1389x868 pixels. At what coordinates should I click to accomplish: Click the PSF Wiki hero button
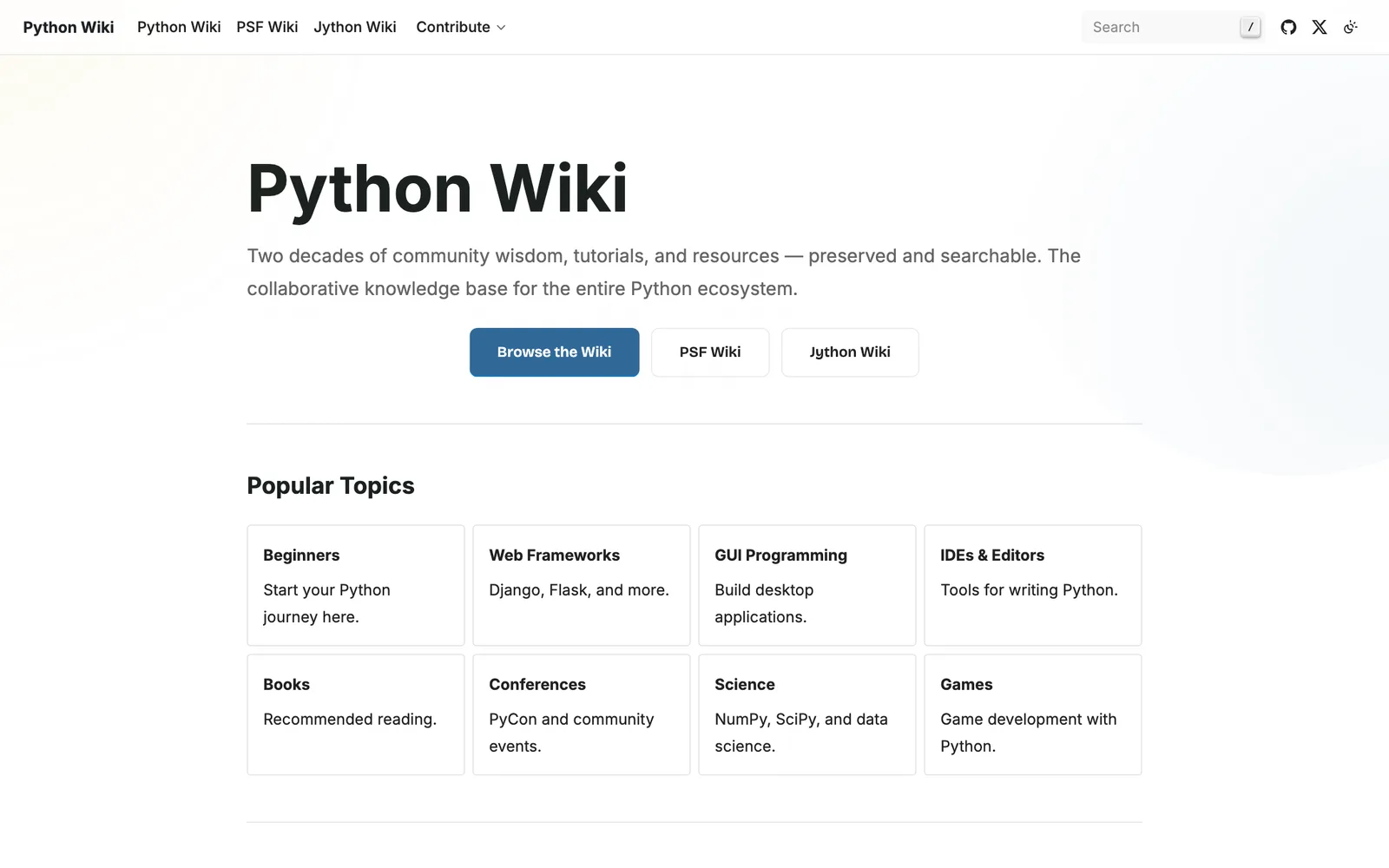(x=710, y=352)
